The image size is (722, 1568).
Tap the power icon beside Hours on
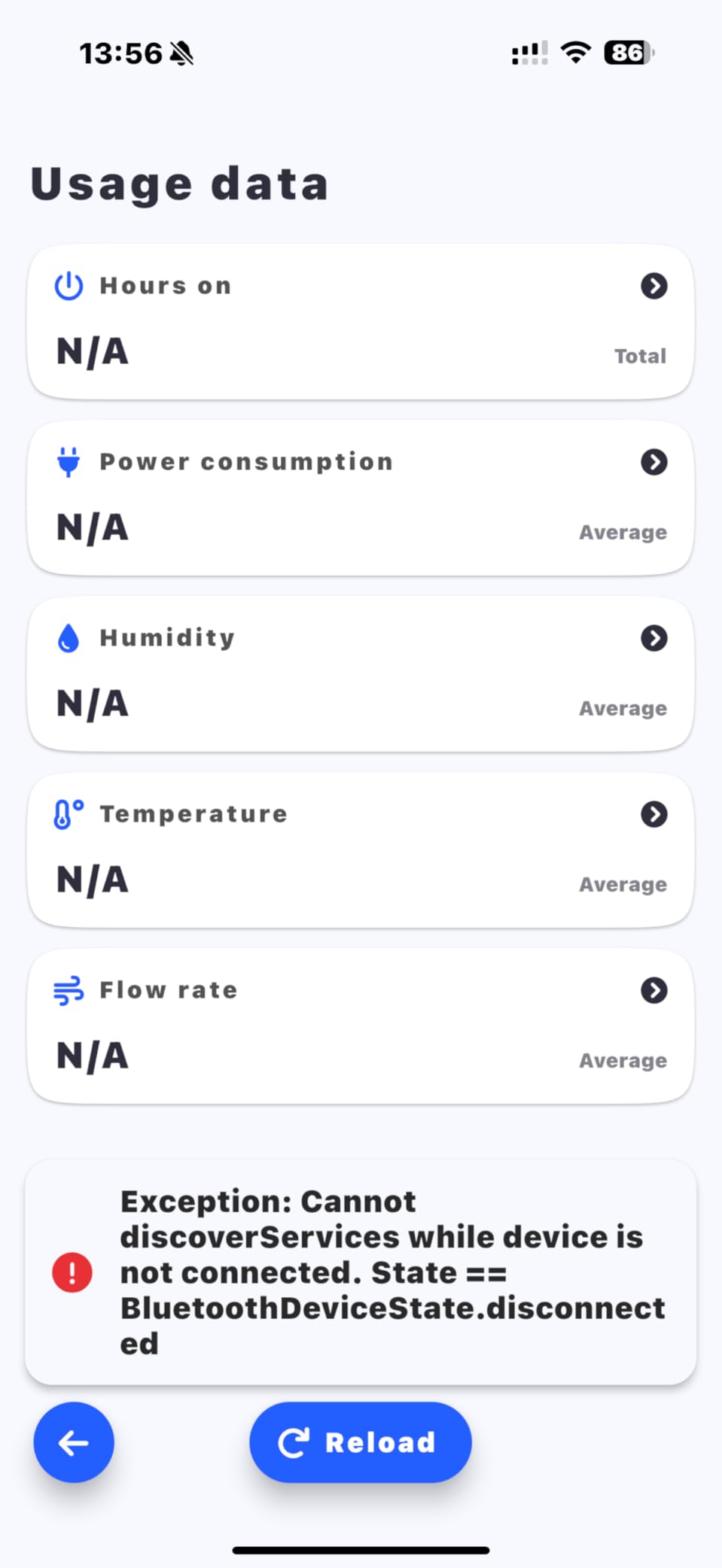tap(69, 286)
